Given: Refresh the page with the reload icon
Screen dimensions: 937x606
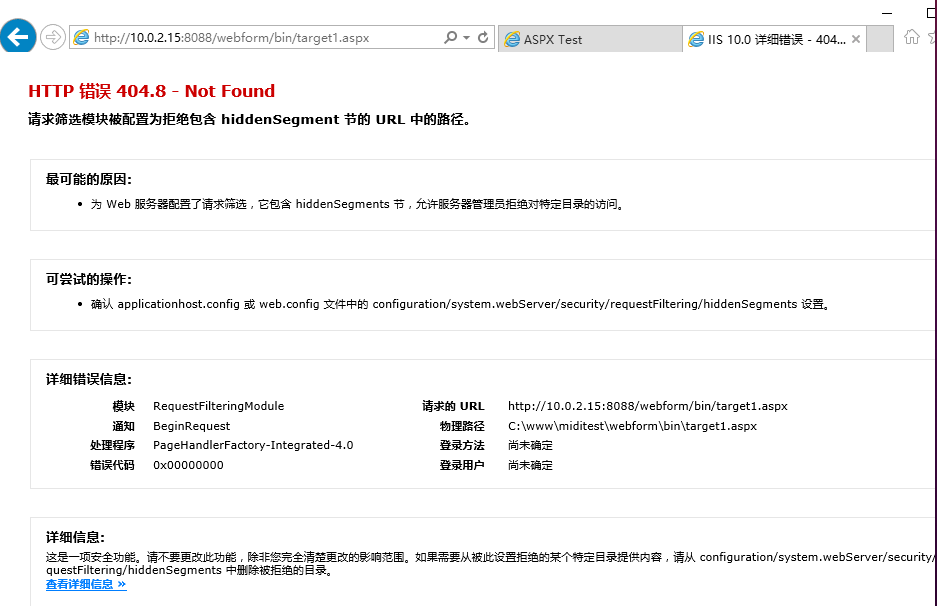Looking at the screenshot, I should [x=483, y=38].
